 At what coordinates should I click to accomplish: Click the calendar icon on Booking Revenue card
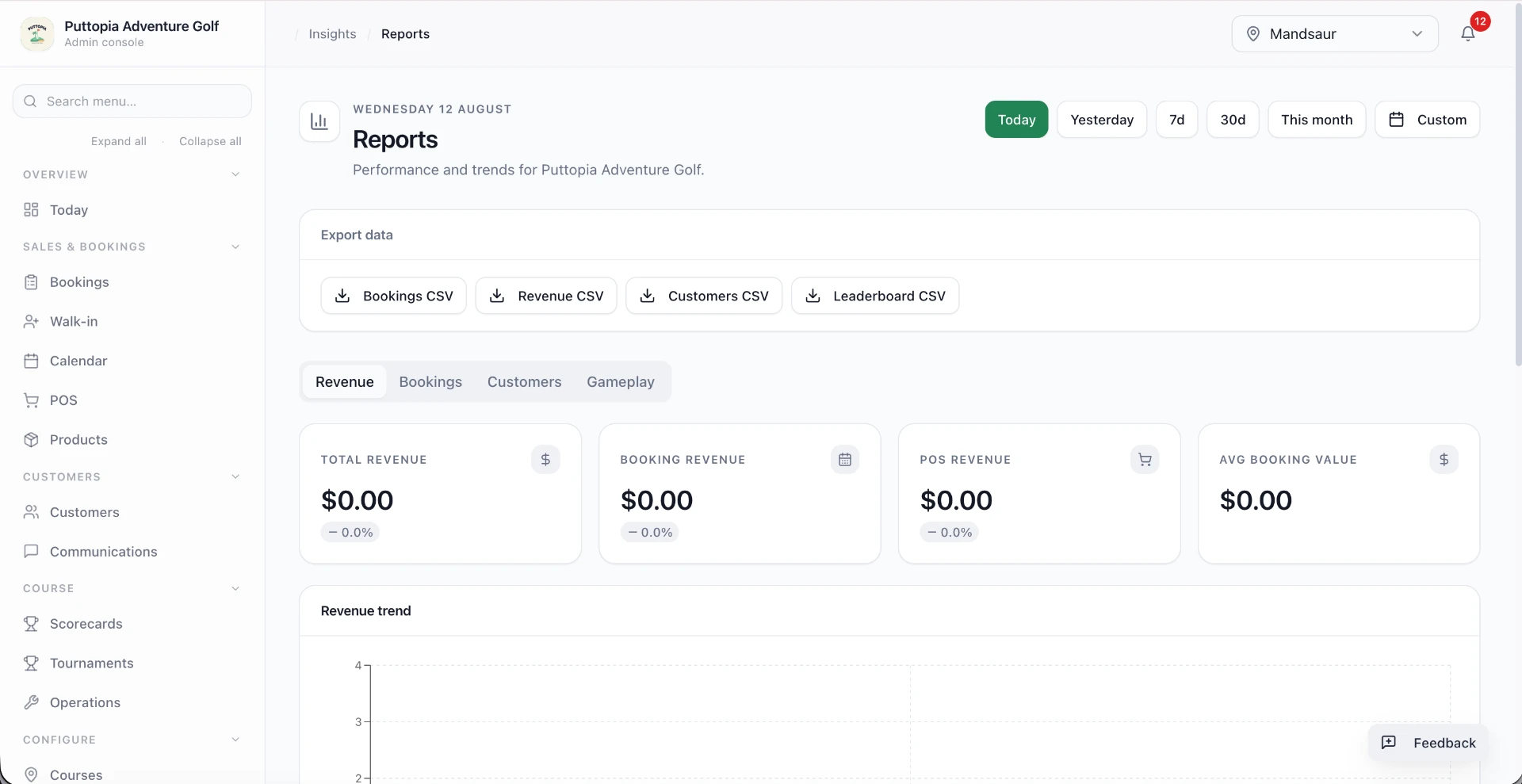[x=845, y=460]
